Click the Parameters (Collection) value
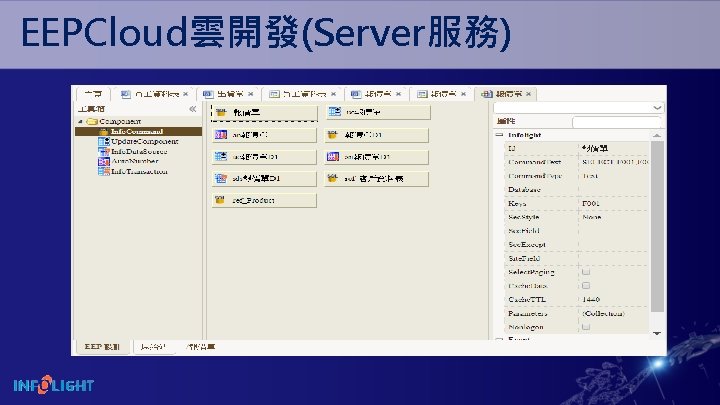 pos(603,313)
